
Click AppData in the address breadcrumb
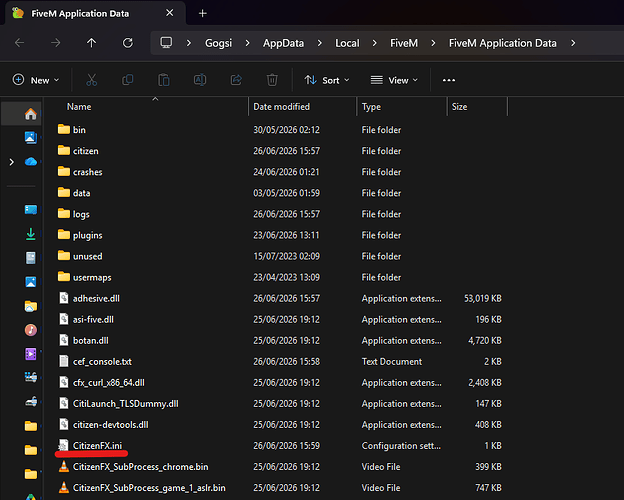(283, 43)
